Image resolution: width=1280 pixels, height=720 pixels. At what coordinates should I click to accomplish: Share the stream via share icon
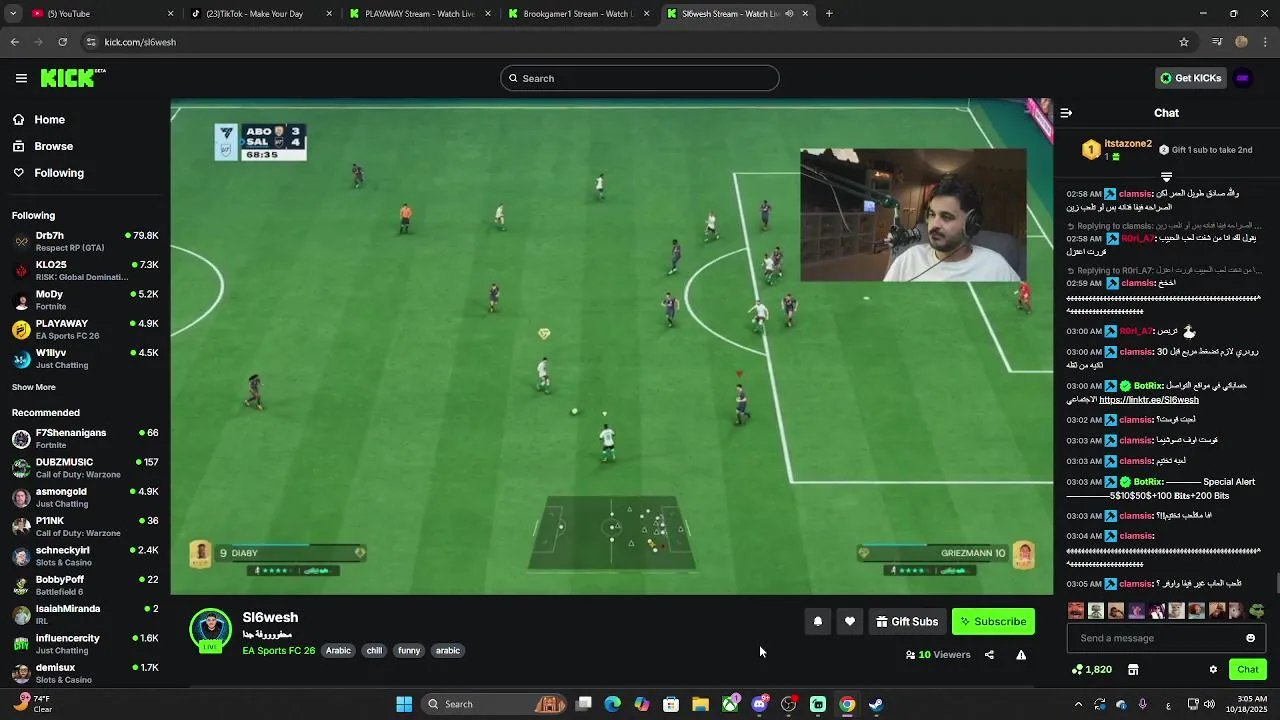coord(989,655)
